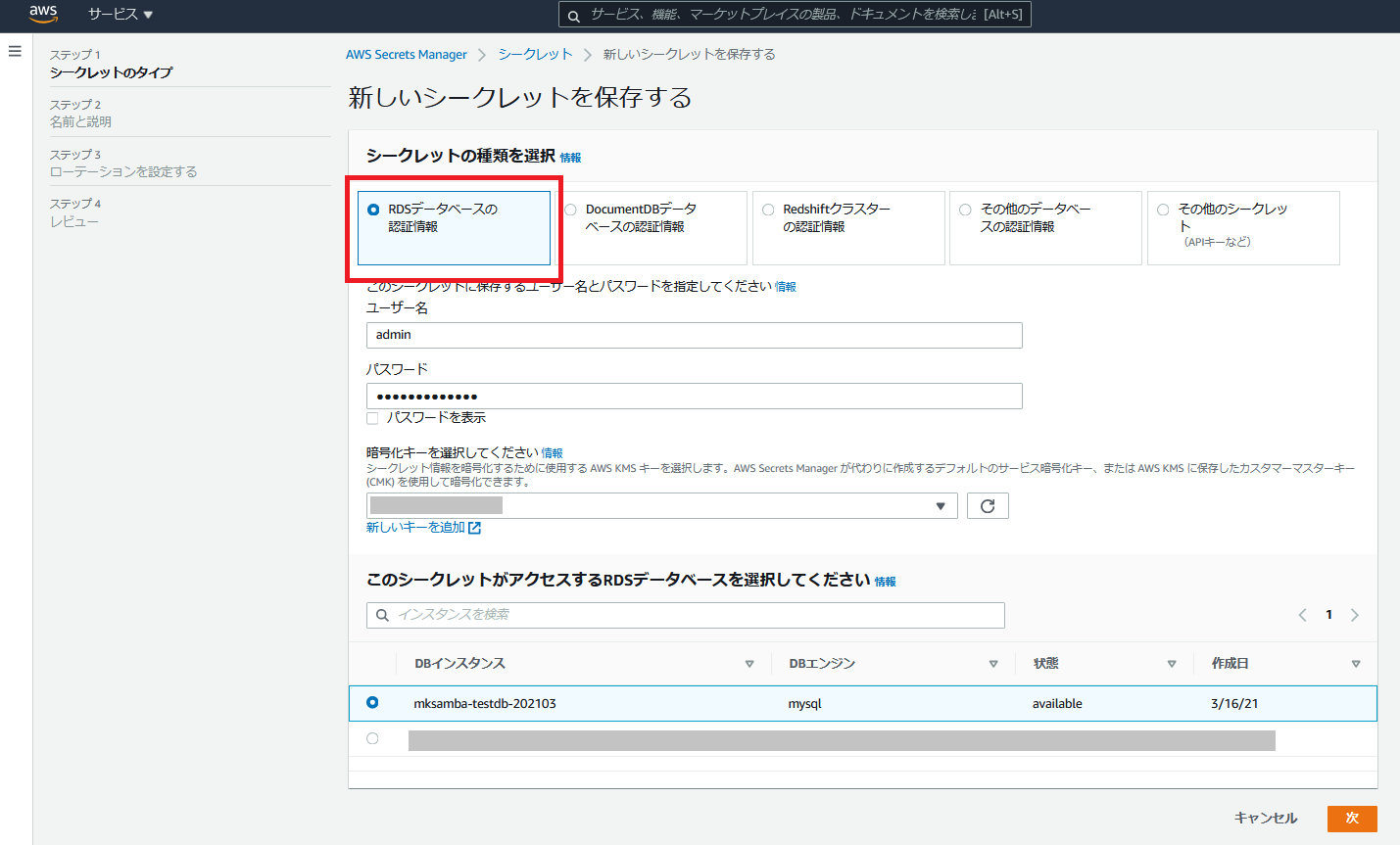Click the 次 button
The width and height of the screenshot is (1400, 845).
(x=1352, y=818)
